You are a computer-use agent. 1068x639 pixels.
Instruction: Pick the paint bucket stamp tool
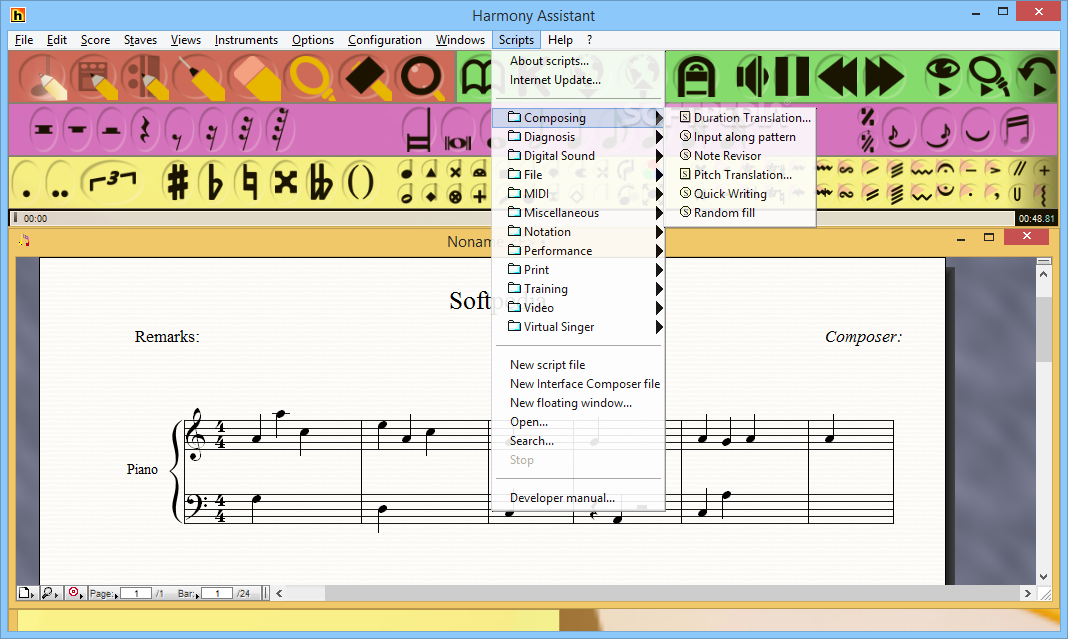pos(368,76)
